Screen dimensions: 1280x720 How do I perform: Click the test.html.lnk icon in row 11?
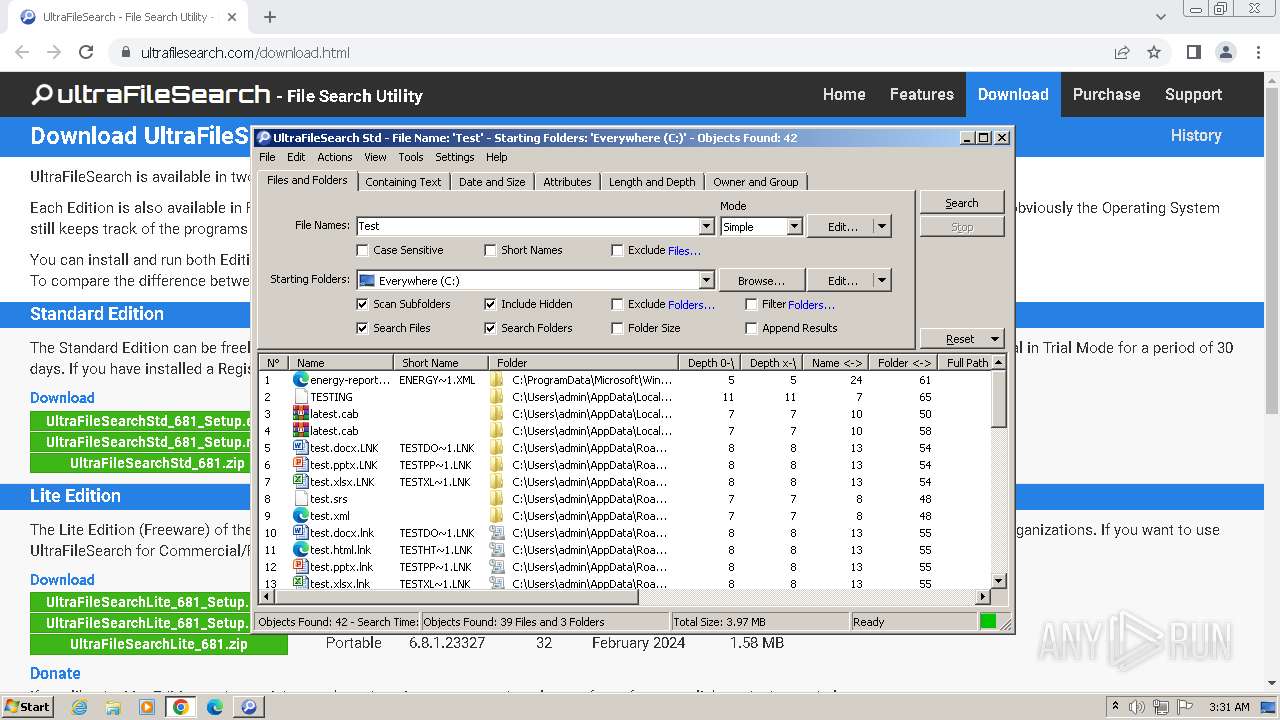300,550
